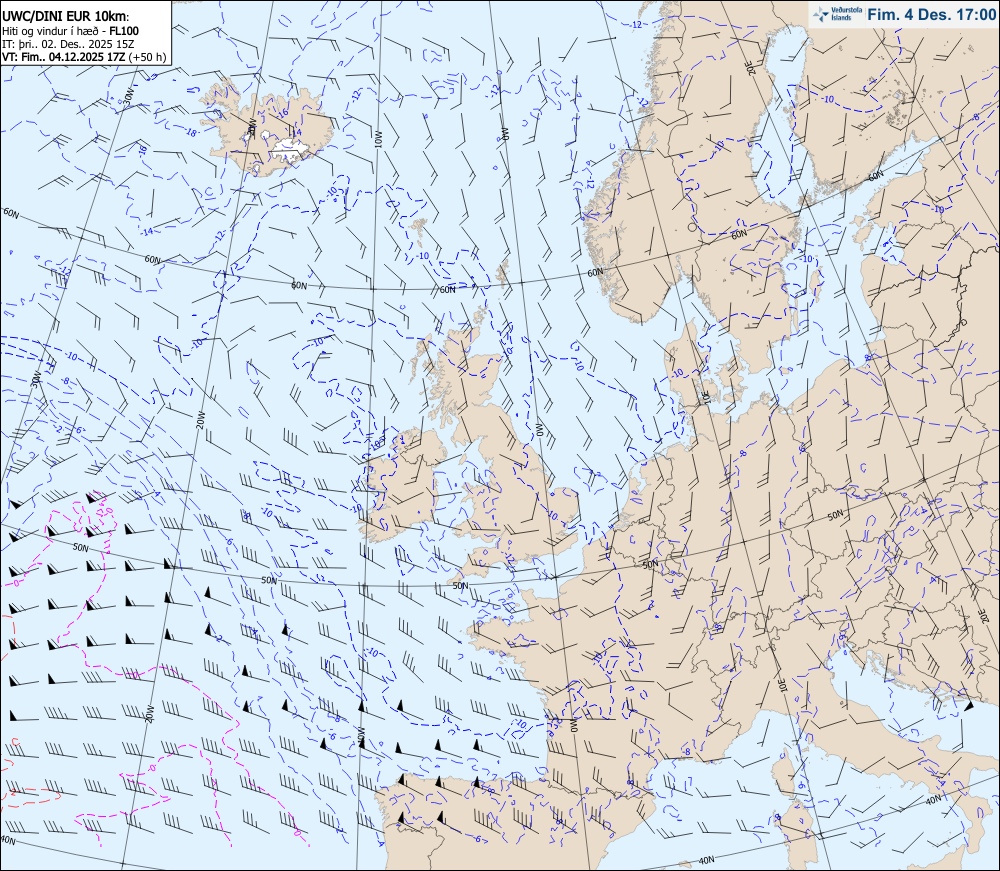Click the 'Fim. 4 Des. 17:00' date label
The image size is (1000, 871).
pyautogui.click(x=931, y=14)
